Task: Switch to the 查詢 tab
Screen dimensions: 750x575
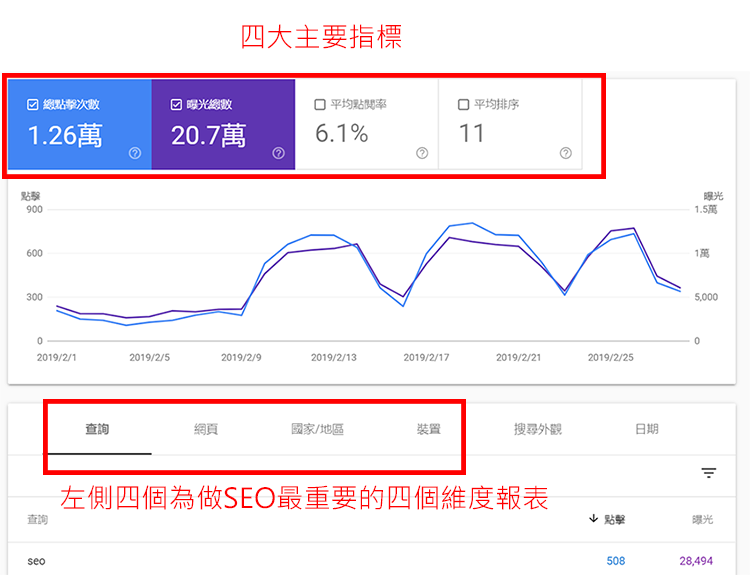Action: [97, 429]
